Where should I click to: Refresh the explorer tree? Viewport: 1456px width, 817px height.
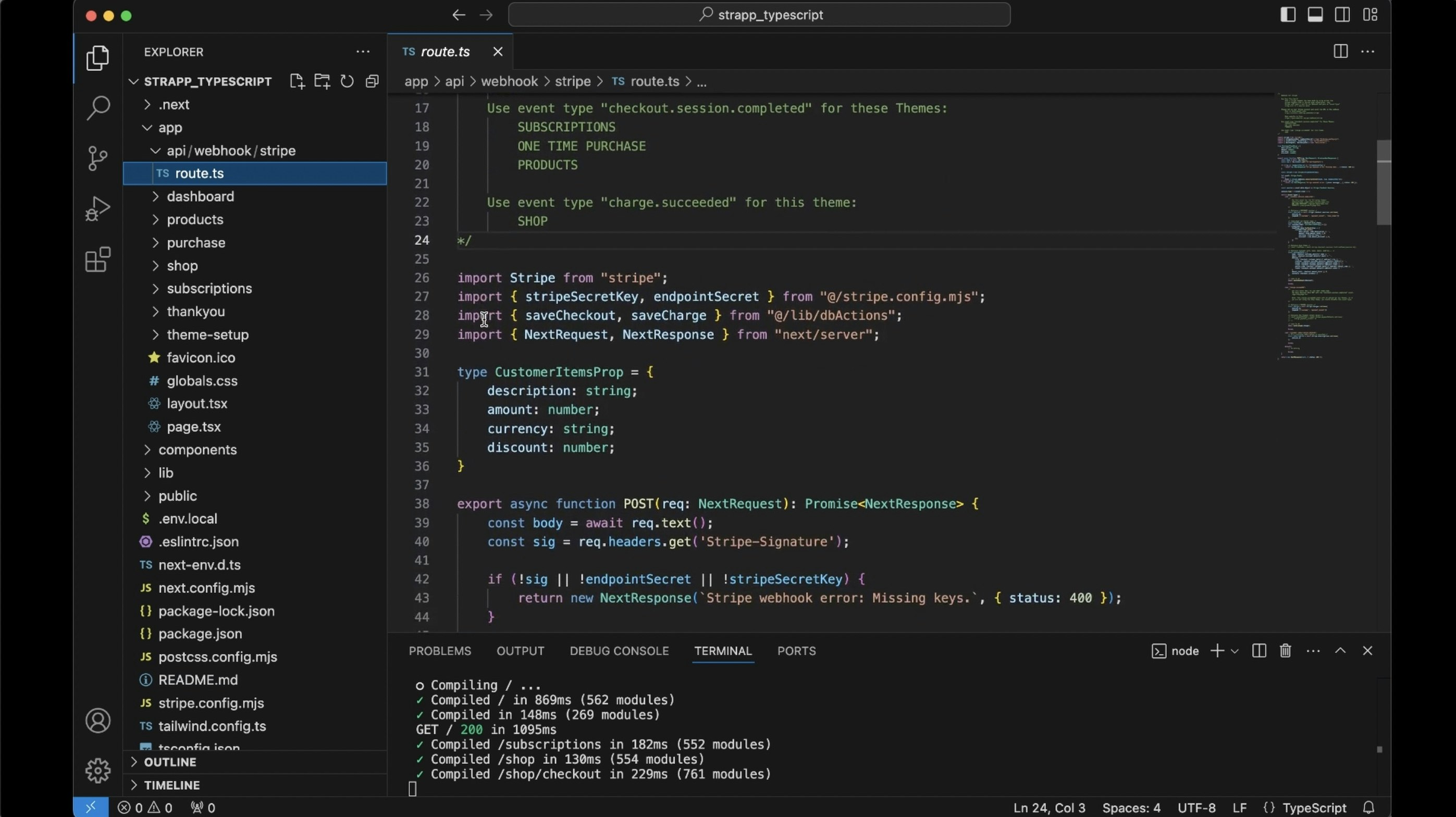click(x=347, y=81)
